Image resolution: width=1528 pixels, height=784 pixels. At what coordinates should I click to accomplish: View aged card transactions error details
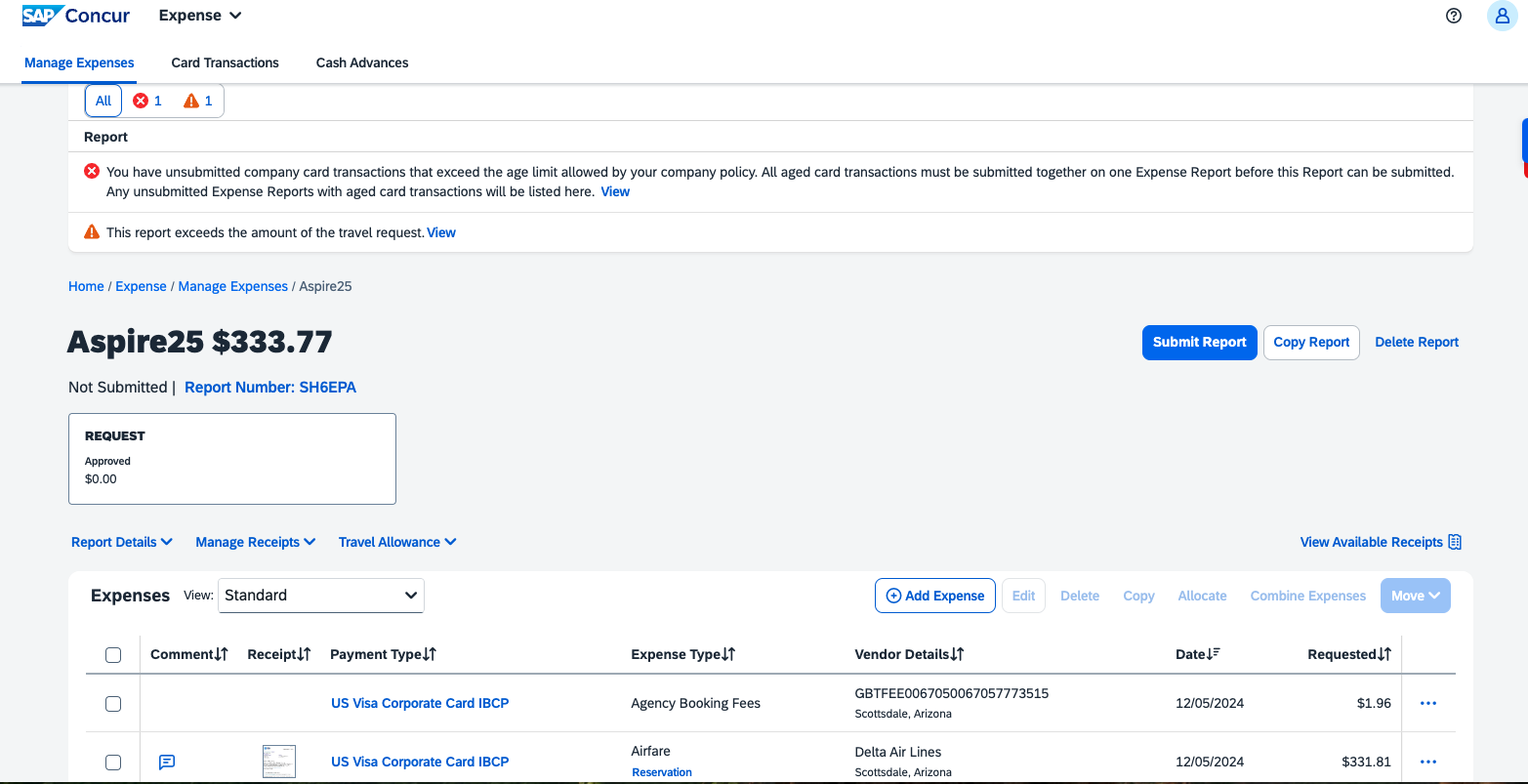pos(615,191)
